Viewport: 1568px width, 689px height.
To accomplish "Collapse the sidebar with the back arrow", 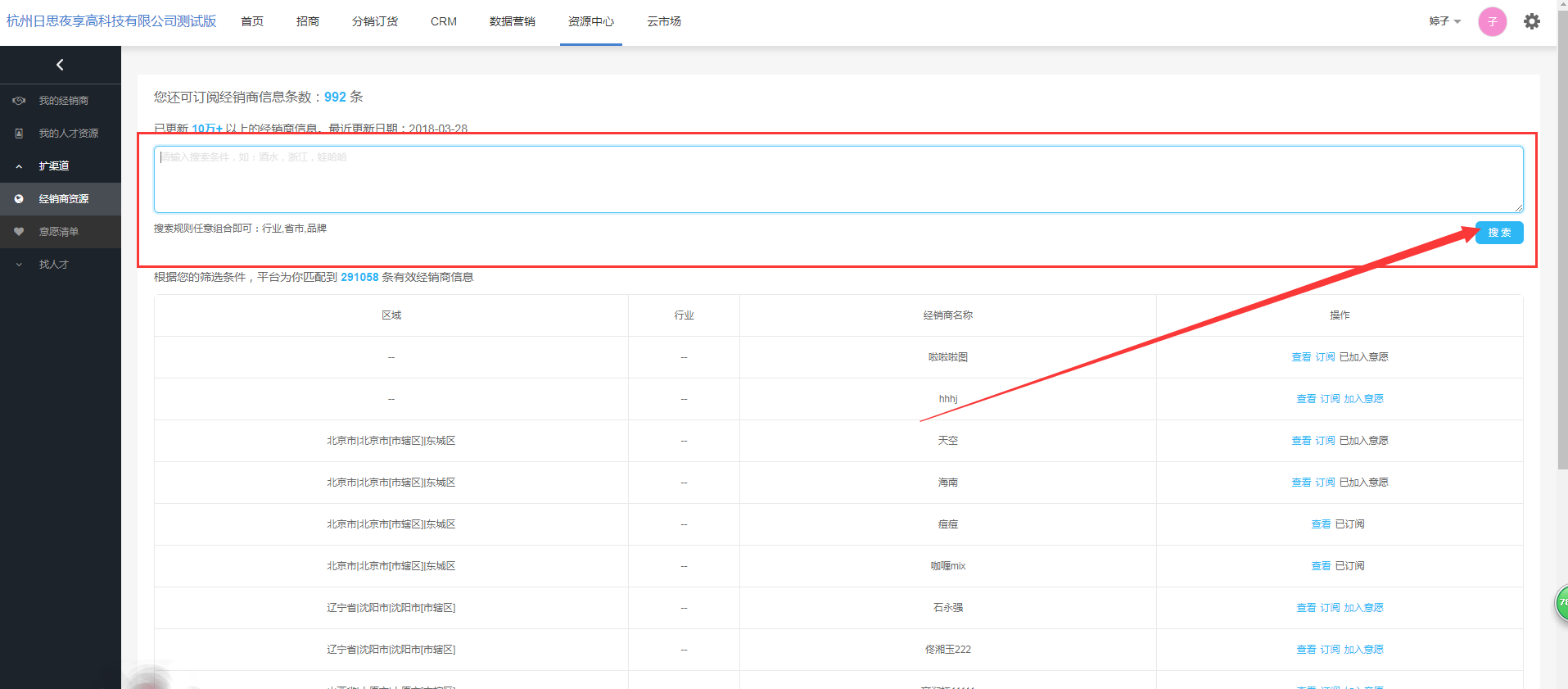I will tap(60, 65).
